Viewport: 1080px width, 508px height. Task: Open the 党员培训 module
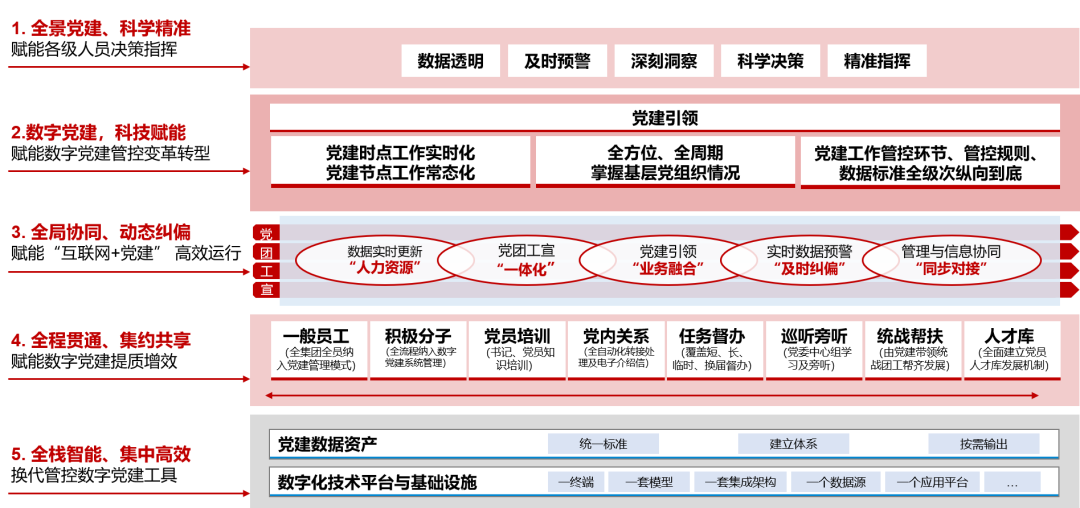pyautogui.click(x=516, y=349)
